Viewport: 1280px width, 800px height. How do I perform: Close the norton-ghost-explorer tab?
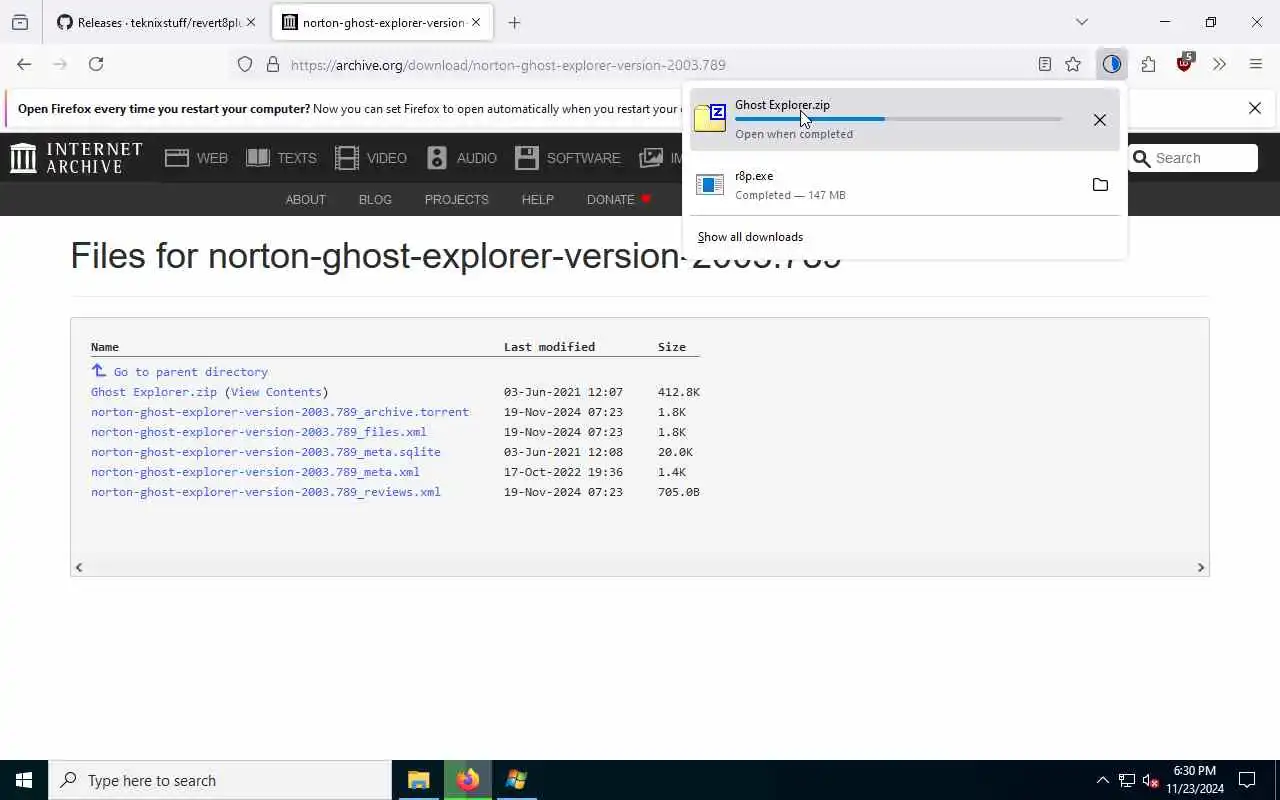click(476, 22)
